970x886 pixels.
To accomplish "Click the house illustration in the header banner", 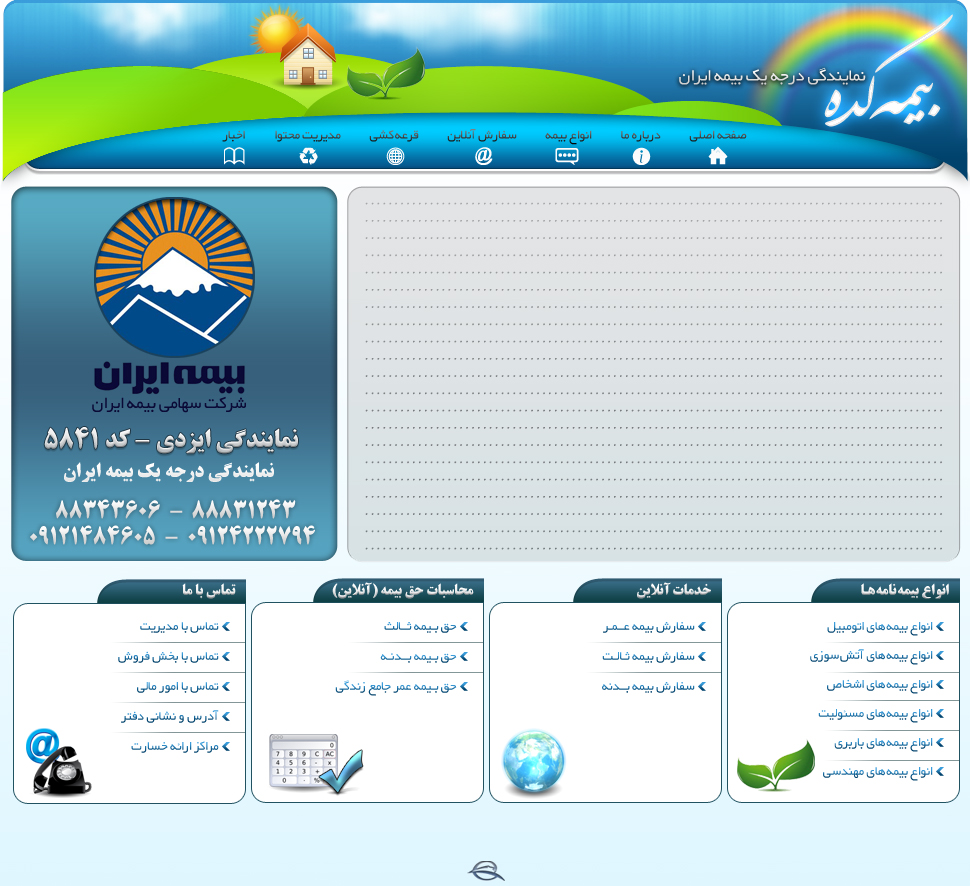I will coord(307,56).
